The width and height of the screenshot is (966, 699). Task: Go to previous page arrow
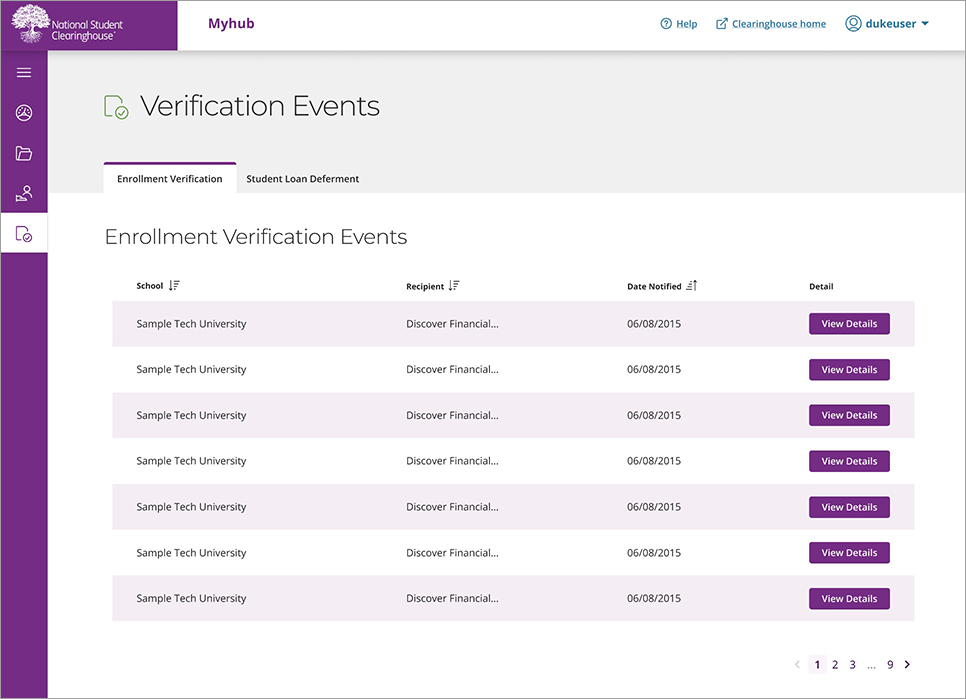(797, 665)
